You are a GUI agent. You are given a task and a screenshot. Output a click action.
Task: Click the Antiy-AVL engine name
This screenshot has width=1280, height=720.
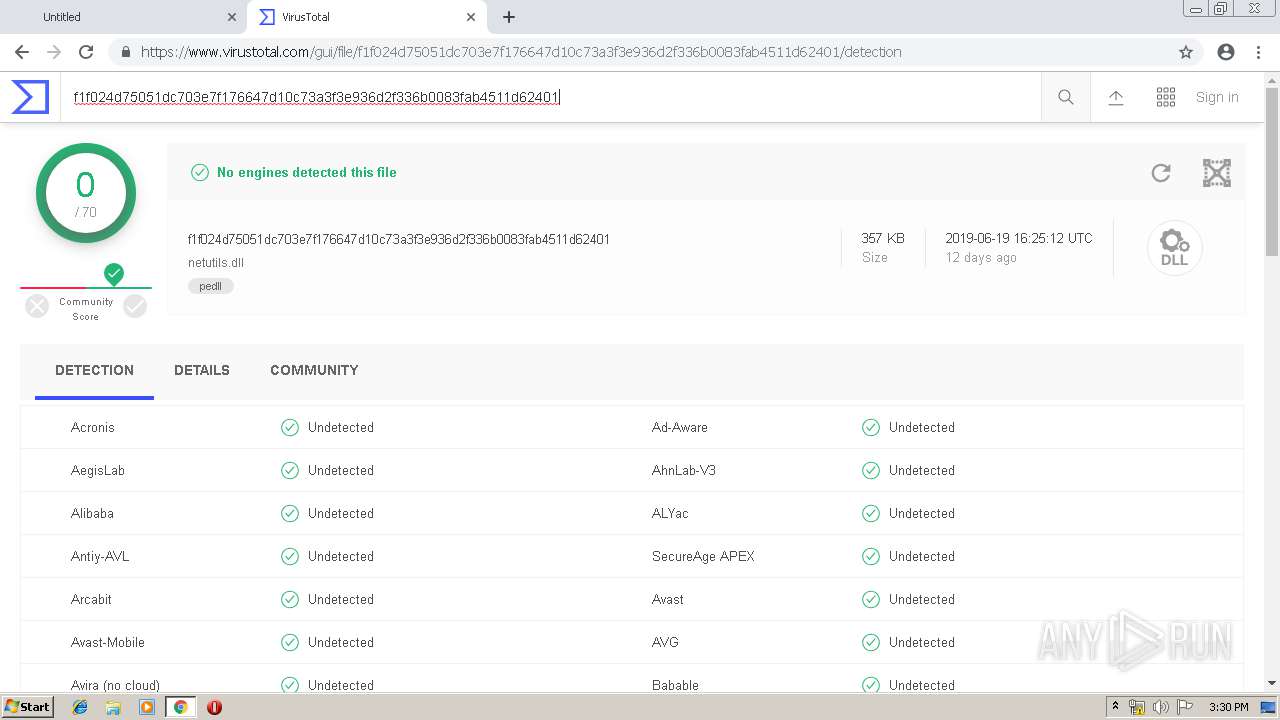click(x=100, y=556)
